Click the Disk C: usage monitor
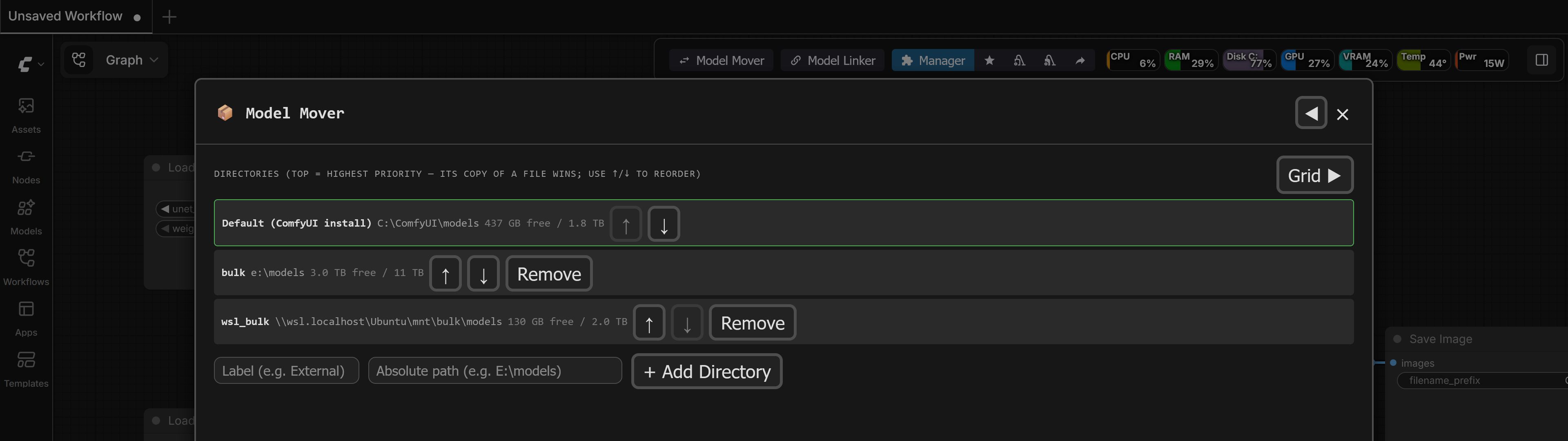The width and height of the screenshot is (1568, 441). pyautogui.click(x=1249, y=60)
